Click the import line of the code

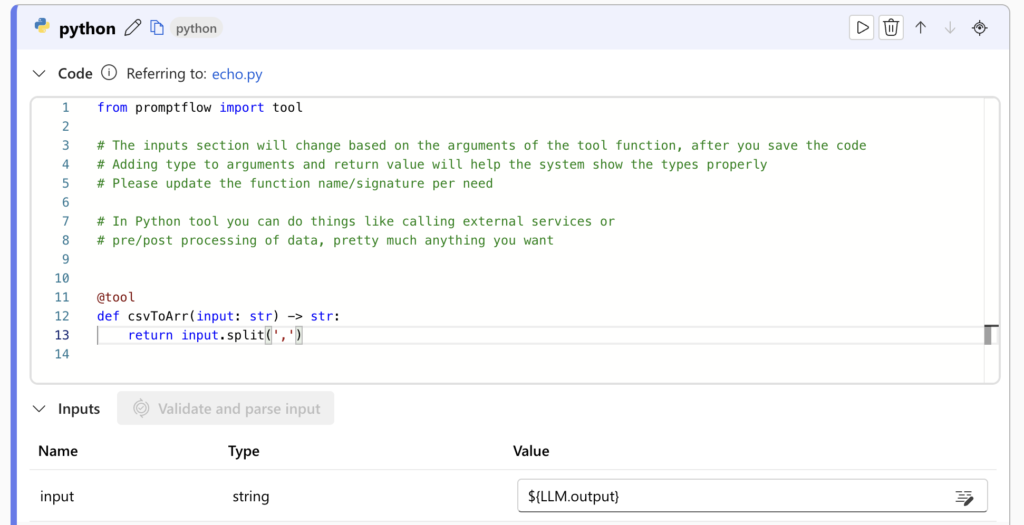point(200,107)
